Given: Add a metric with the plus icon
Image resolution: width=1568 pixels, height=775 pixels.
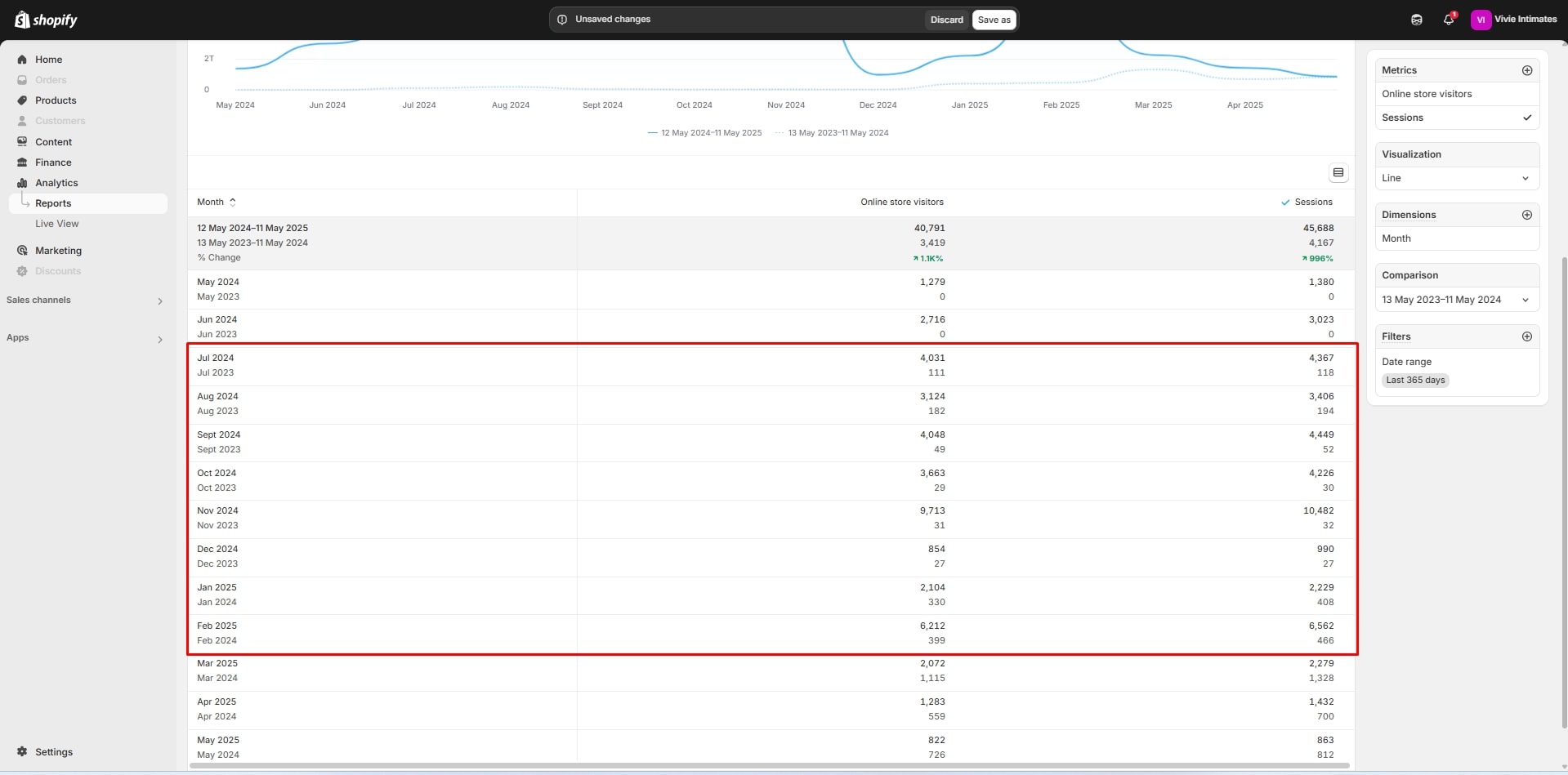Looking at the screenshot, I should pos(1526,70).
